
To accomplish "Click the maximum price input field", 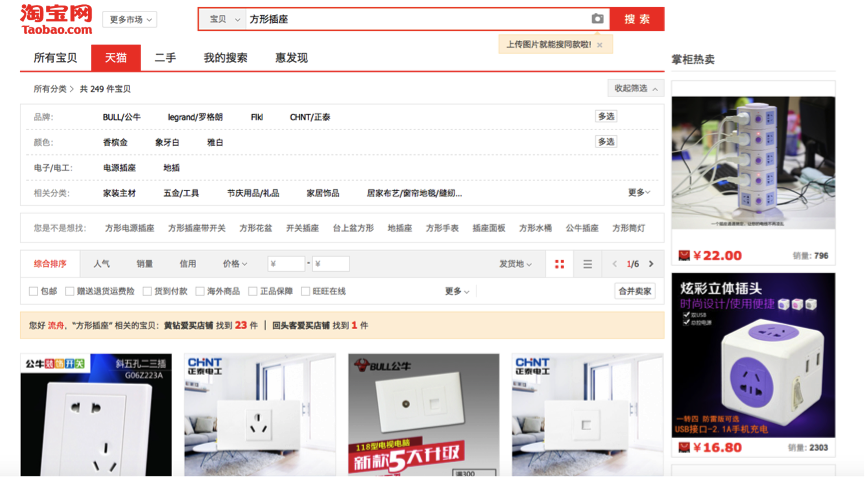I will [x=330, y=264].
